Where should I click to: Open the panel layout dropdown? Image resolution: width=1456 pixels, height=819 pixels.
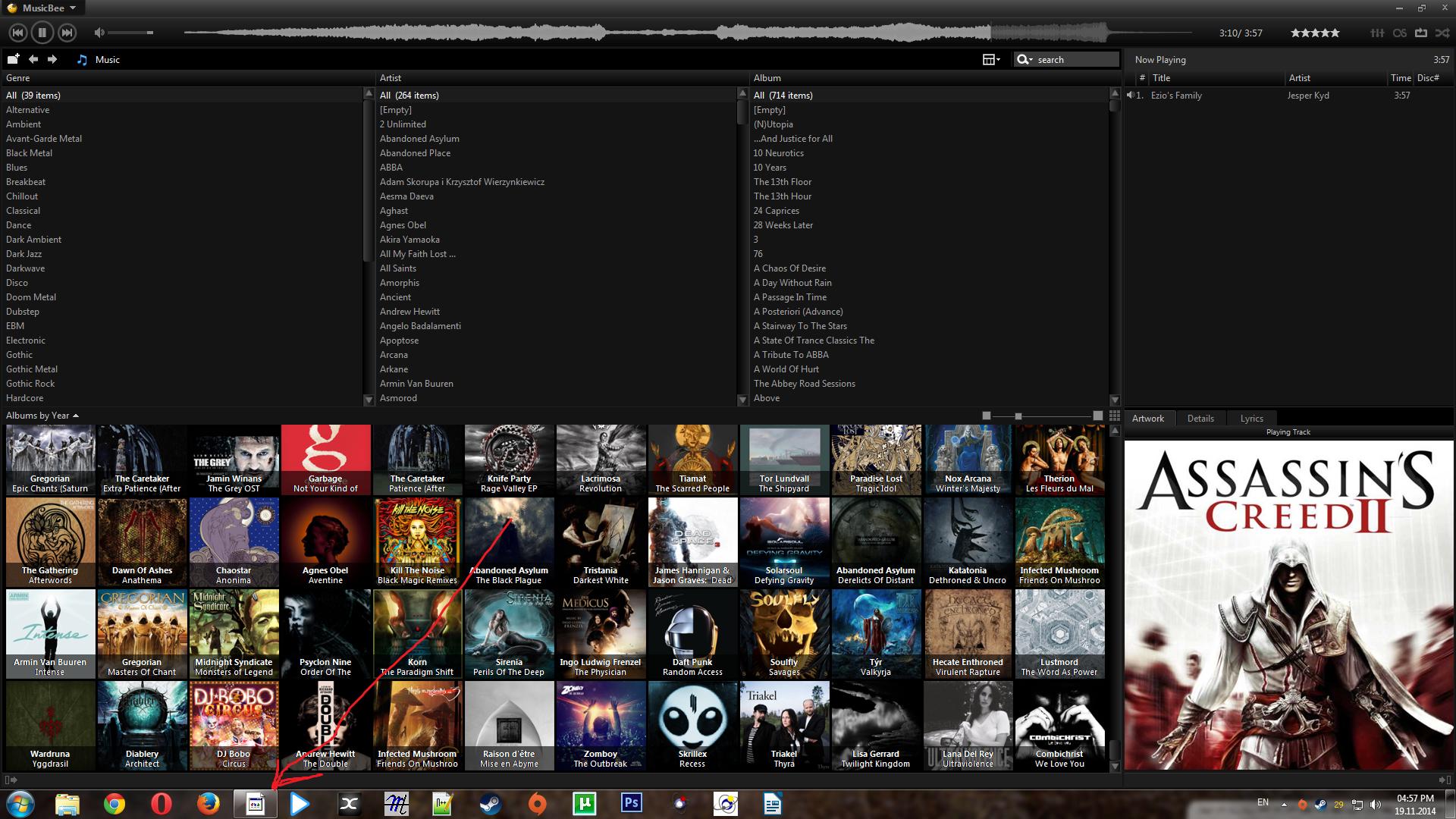click(991, 59)
